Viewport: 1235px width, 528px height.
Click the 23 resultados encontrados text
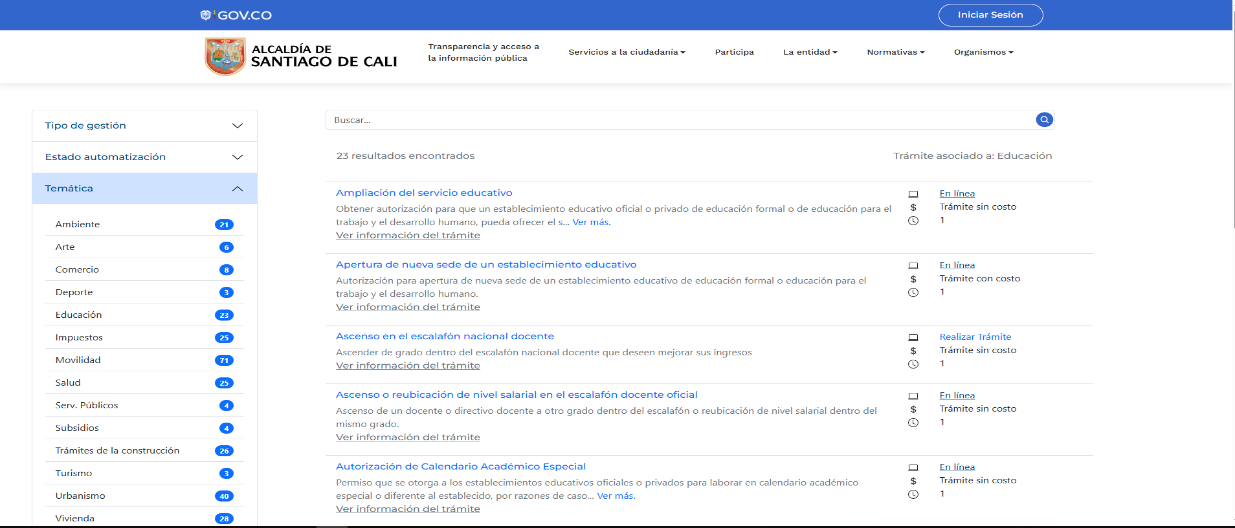coord(406,156)
